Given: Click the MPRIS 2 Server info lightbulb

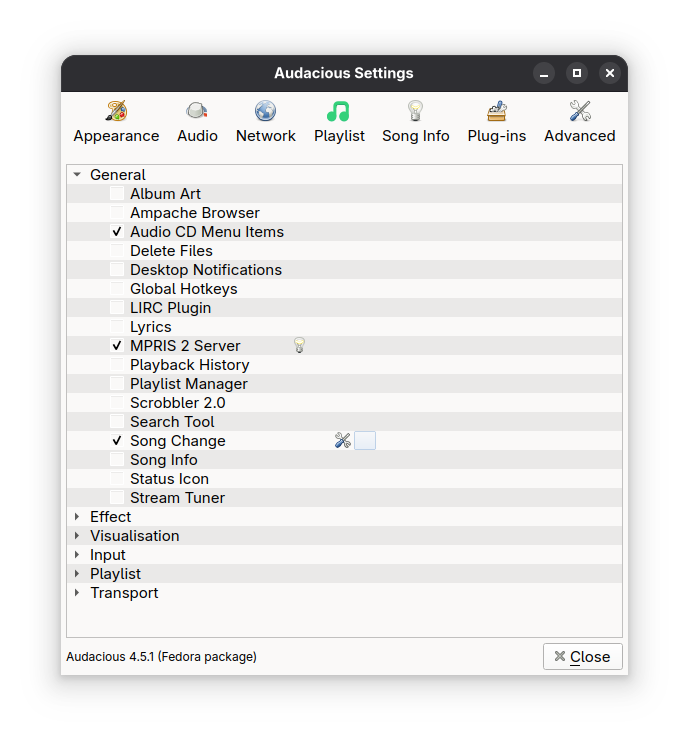Looking at the screenshot, I should [x=298, y=345].
